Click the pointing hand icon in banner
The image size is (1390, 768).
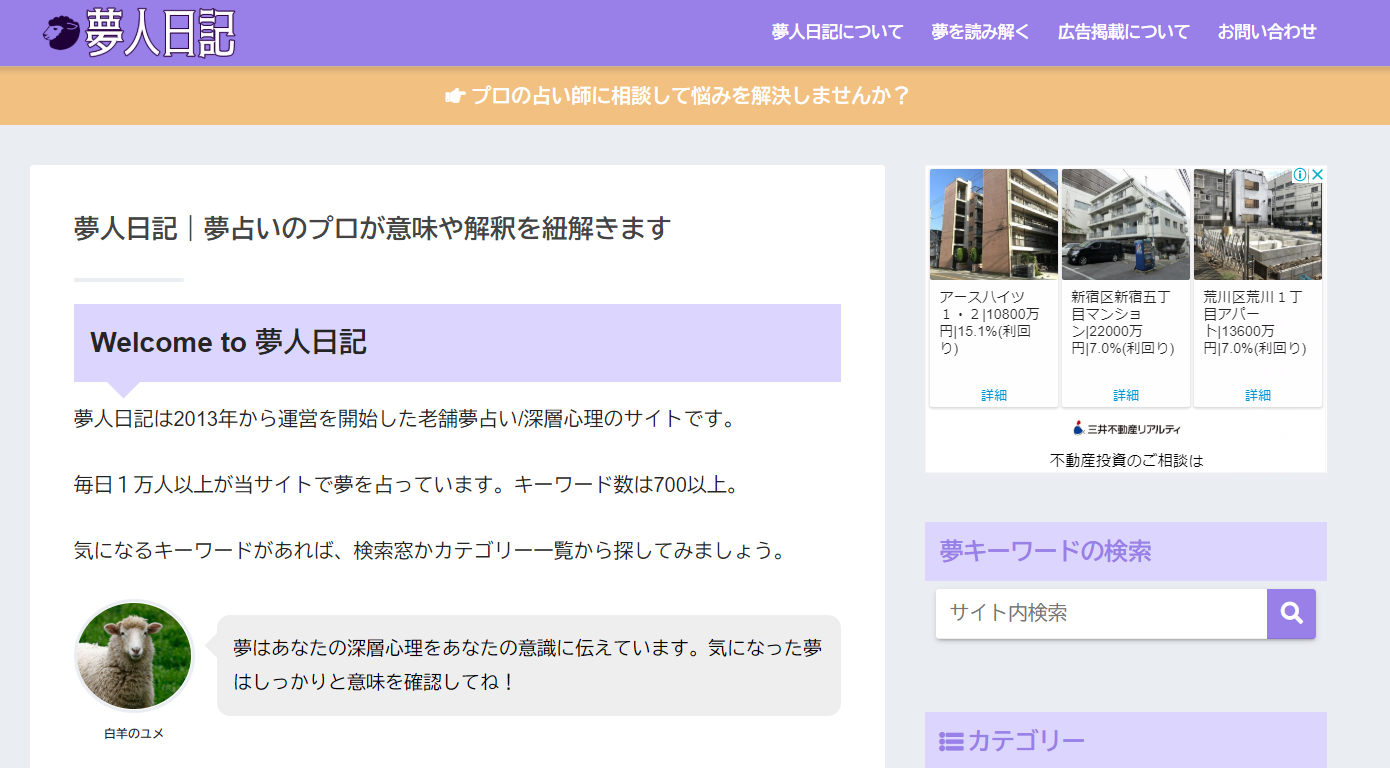[455, 96]
